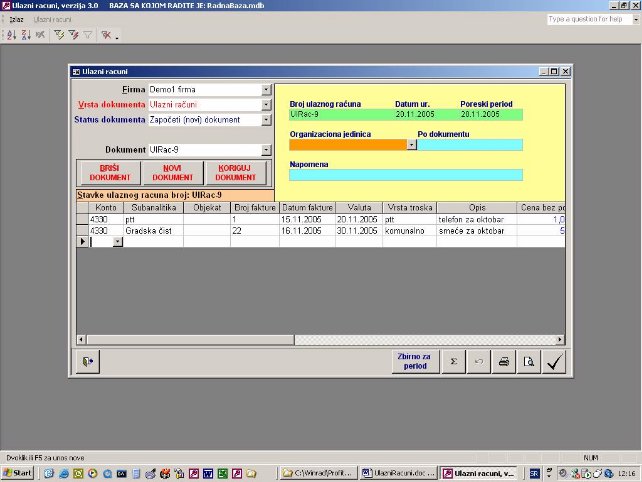642x482 pixels.
Task: Expand the Status dokumenta combo box
Action: [266, 120]
